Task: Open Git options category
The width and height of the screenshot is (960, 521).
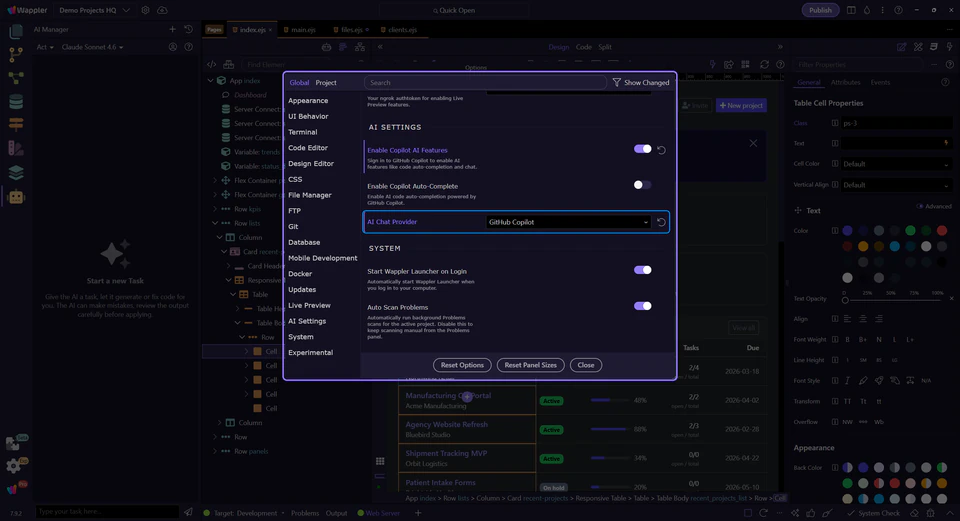Action: click(x=293, y=227)
